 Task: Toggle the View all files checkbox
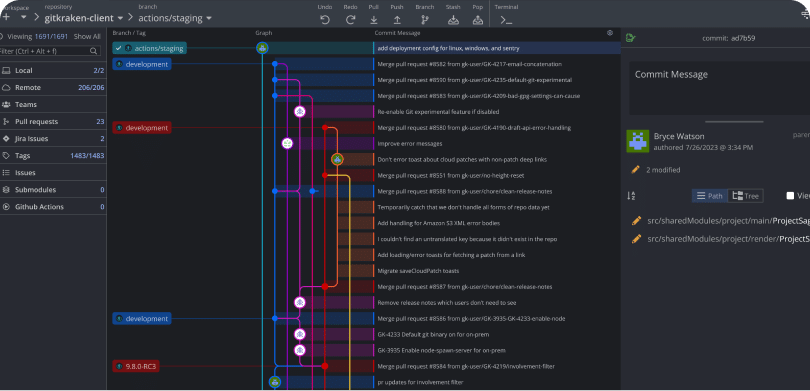[790, 196]
